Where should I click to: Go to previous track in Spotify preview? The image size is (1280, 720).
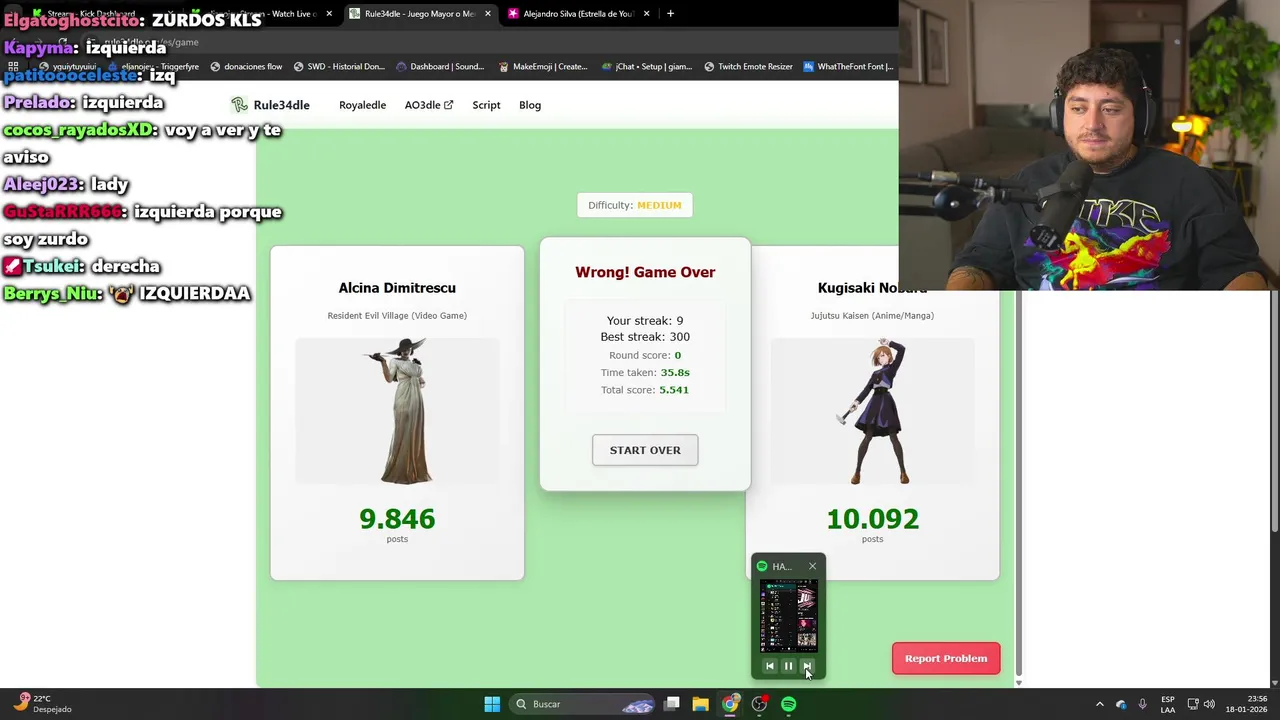point(770,666)
